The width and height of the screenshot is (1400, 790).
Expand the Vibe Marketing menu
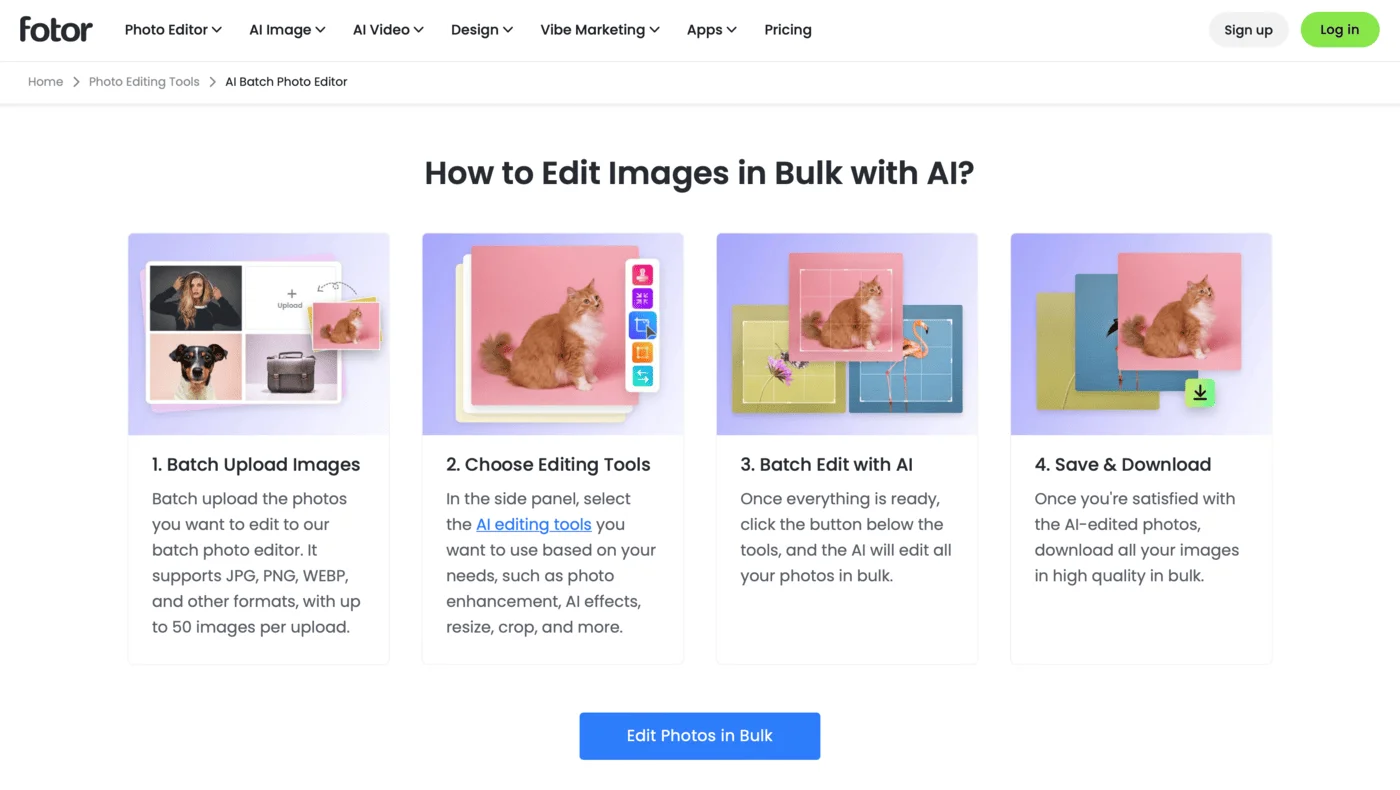click(600, 30)
